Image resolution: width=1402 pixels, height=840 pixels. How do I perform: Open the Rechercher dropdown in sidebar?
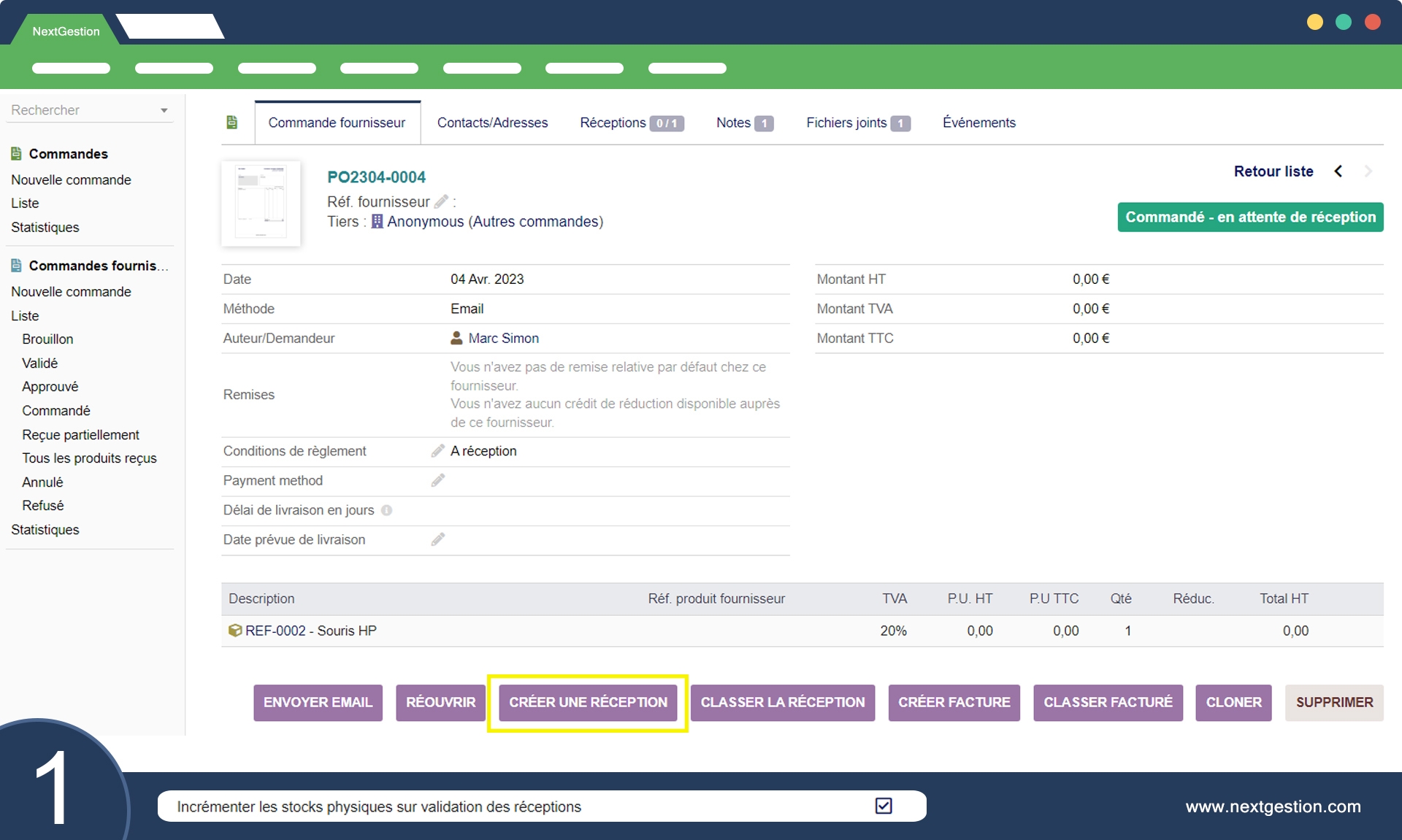tap(164, 110)
